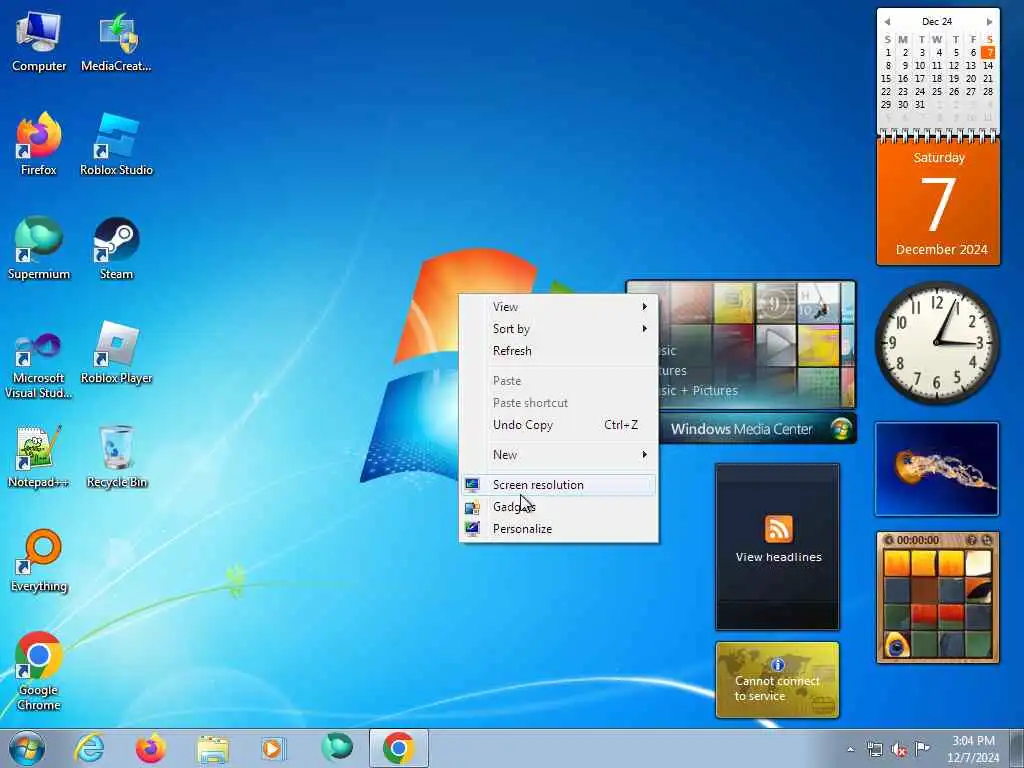This screenshot has width=1024, height=768.
Task: Open Supermium from the taskbar
Action: (337, 748)
